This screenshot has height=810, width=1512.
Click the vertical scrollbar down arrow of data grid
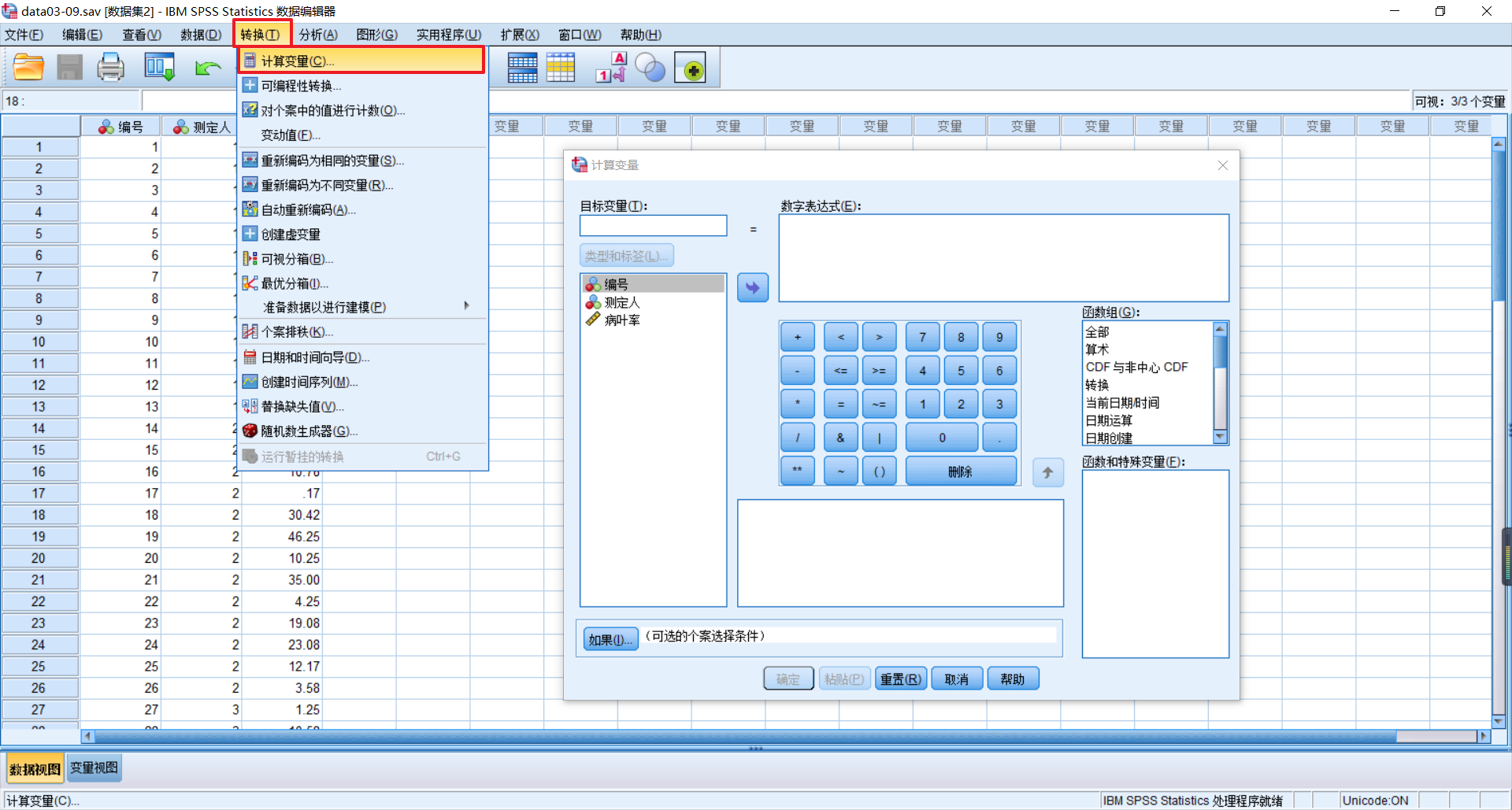tap(1499, 721)
